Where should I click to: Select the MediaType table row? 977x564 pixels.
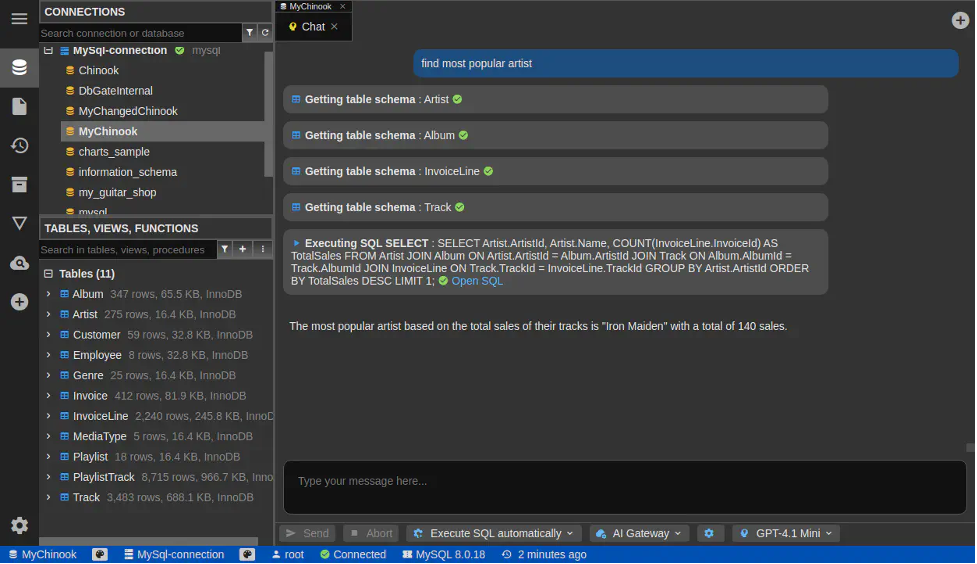[156, 436]
